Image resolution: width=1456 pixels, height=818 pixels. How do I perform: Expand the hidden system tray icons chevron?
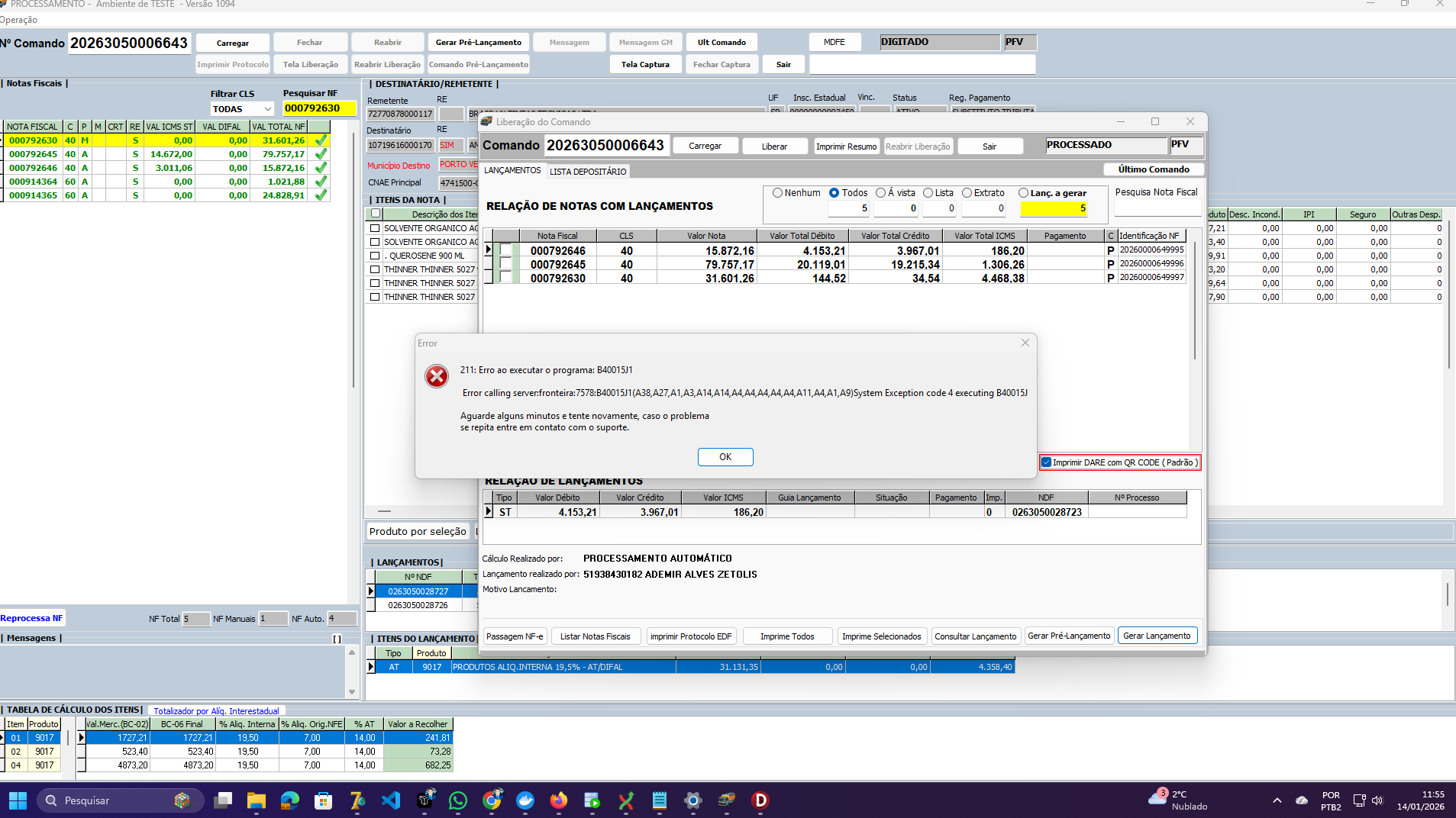click(1277, 800)
